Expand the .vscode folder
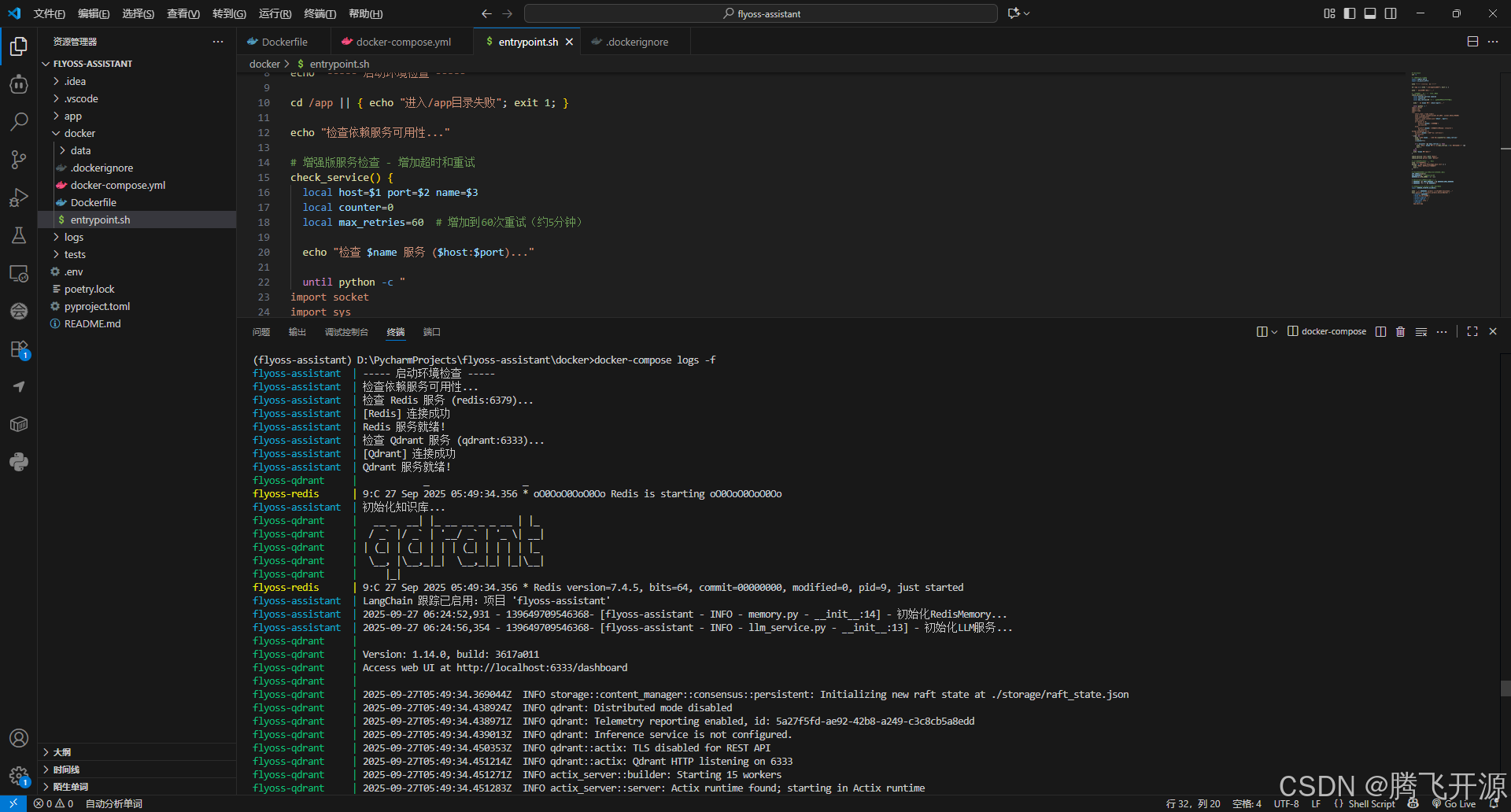 coord(137,98)
